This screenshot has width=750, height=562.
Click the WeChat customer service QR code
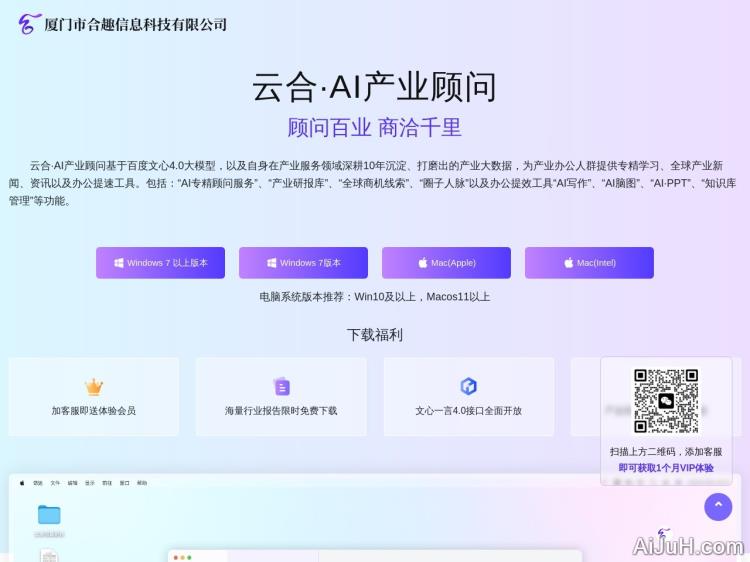[666, 401]
